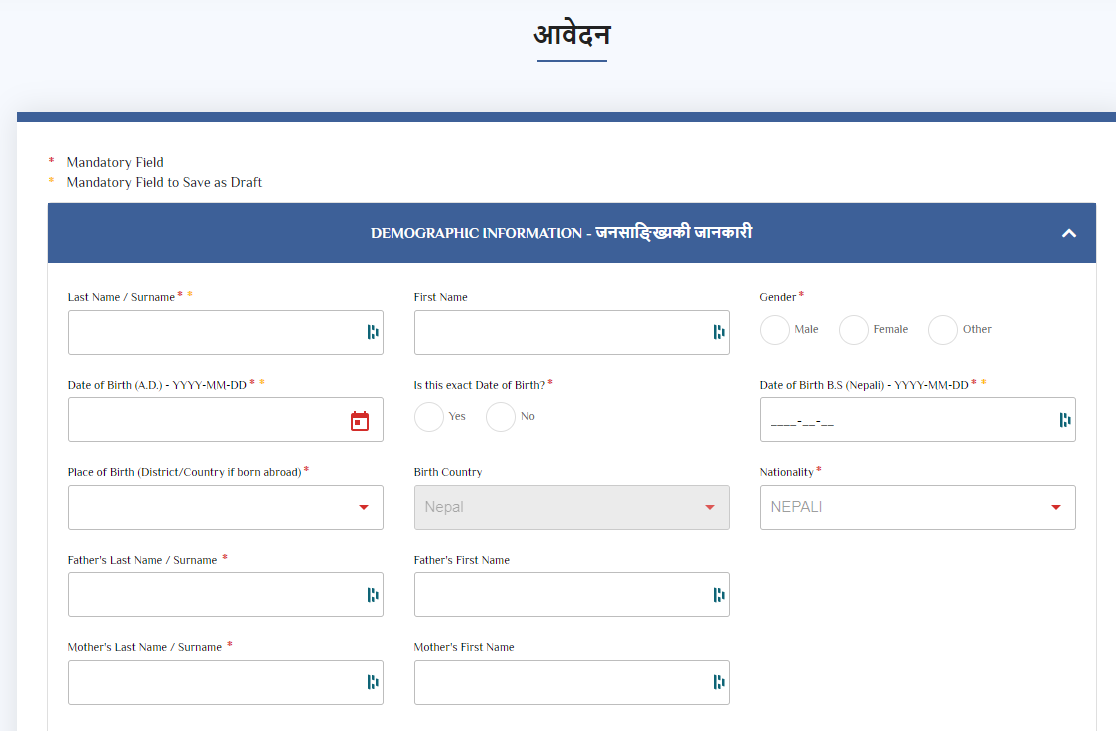1116x731 pixels.
Task: Click keyboard icon in Mother's Last Name field
Action: click(x=373, y=682)
